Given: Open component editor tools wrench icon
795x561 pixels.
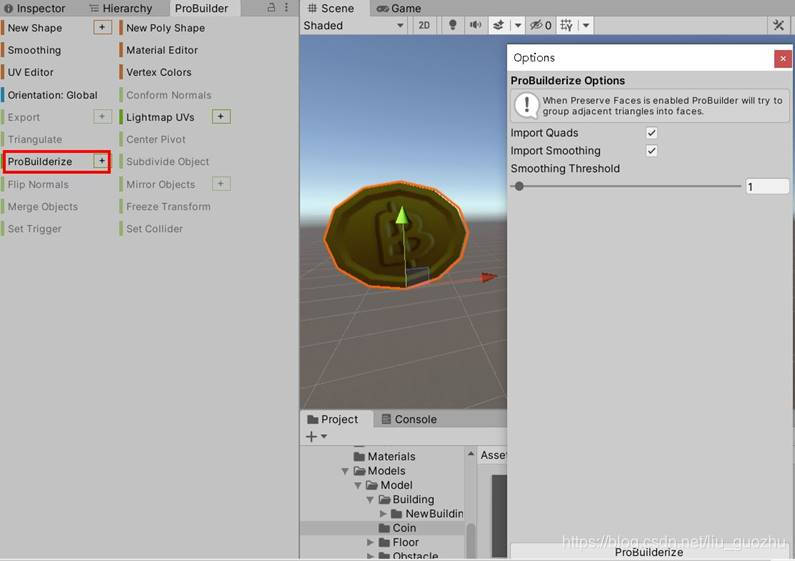Looking at the screenshot, I should 778,25.
